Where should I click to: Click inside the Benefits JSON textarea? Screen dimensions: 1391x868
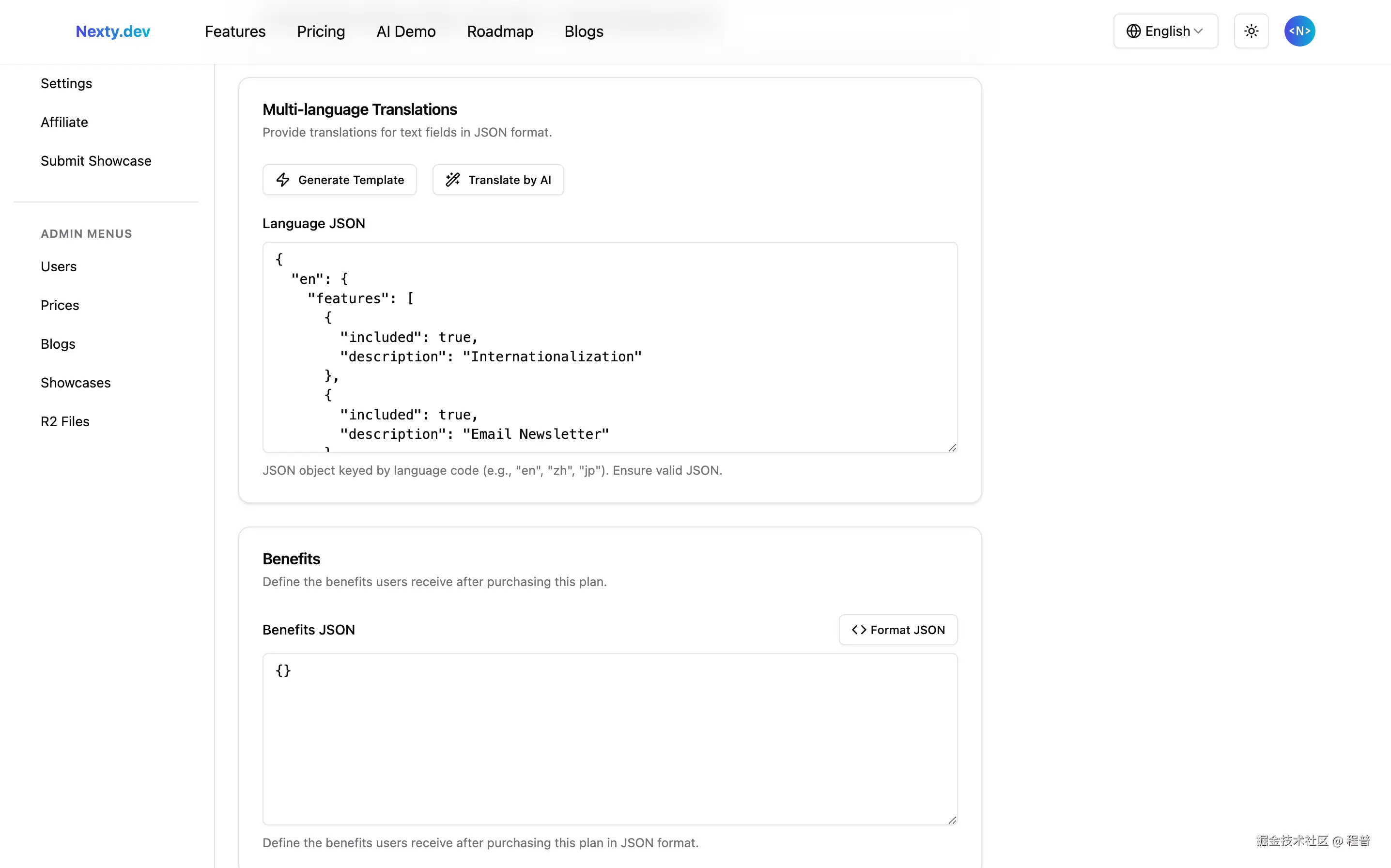pyautogui.click(x=608, y=741)
